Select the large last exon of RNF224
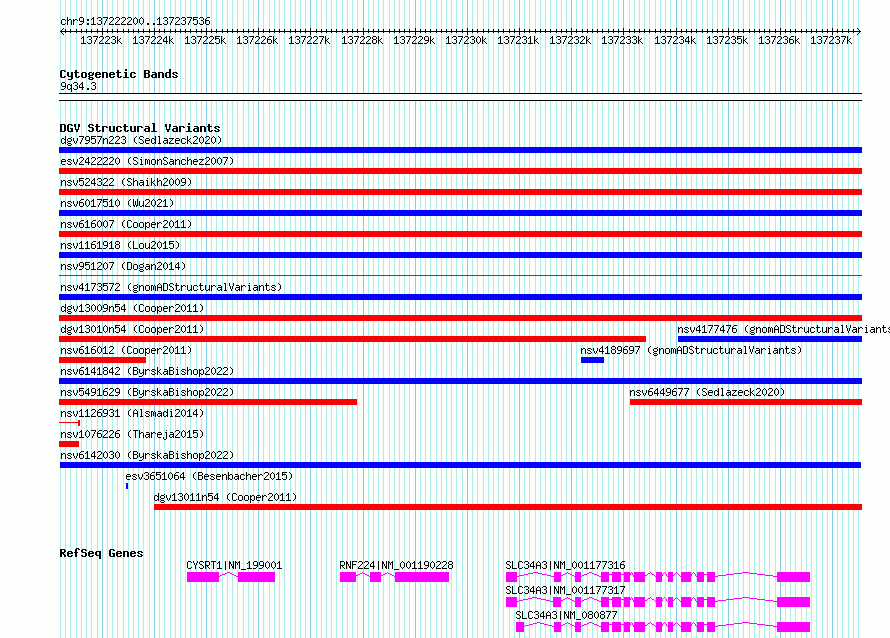 pyautogui.click(x=422, y=577)
